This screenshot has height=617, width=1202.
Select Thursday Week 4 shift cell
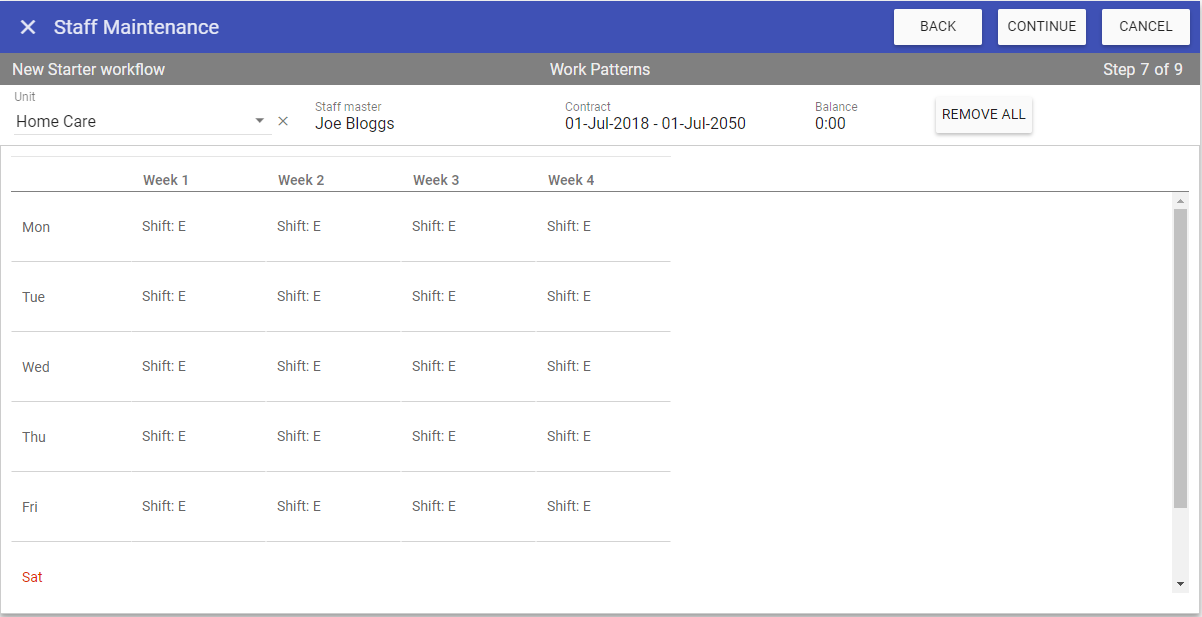(x=569, y=437)
